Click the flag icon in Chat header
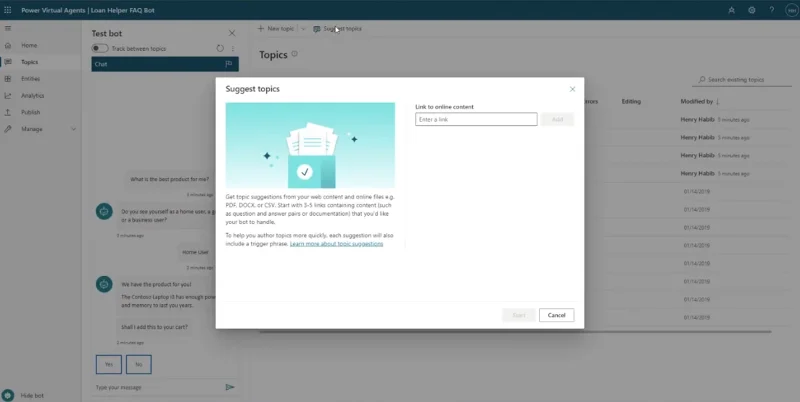Image resolution: width=800 pixels, height=402 pixels. pyautogui.click(x=229, y=64)
